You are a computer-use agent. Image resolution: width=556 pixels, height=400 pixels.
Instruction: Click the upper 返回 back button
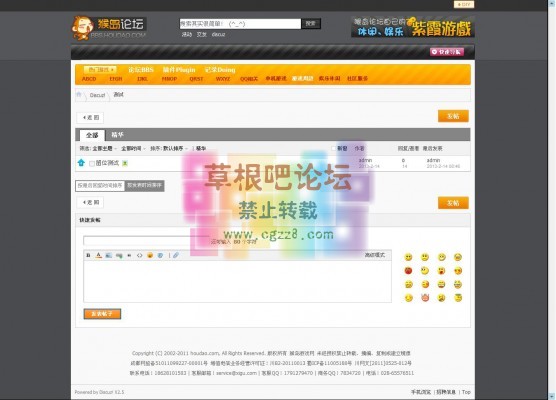pyautogui.click(x=90, y=117)
